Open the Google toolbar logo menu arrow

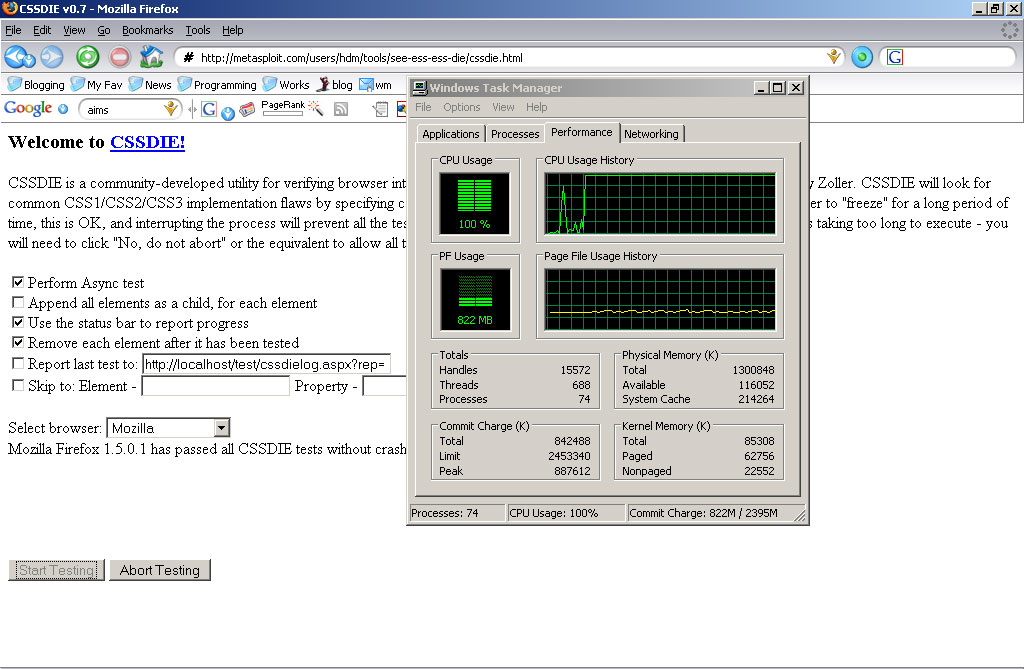pyautogui.click(x=63, y=109)
